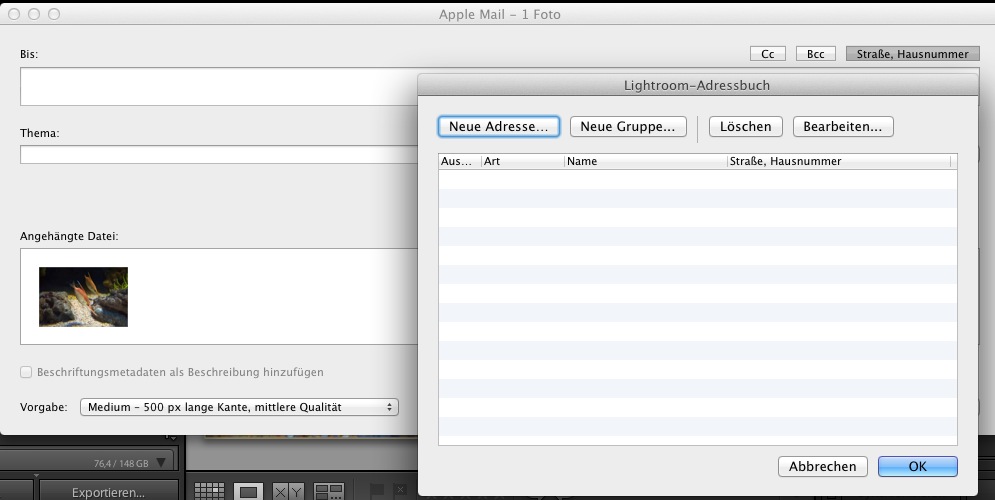Confirm the address book with OK

(918, 466)
